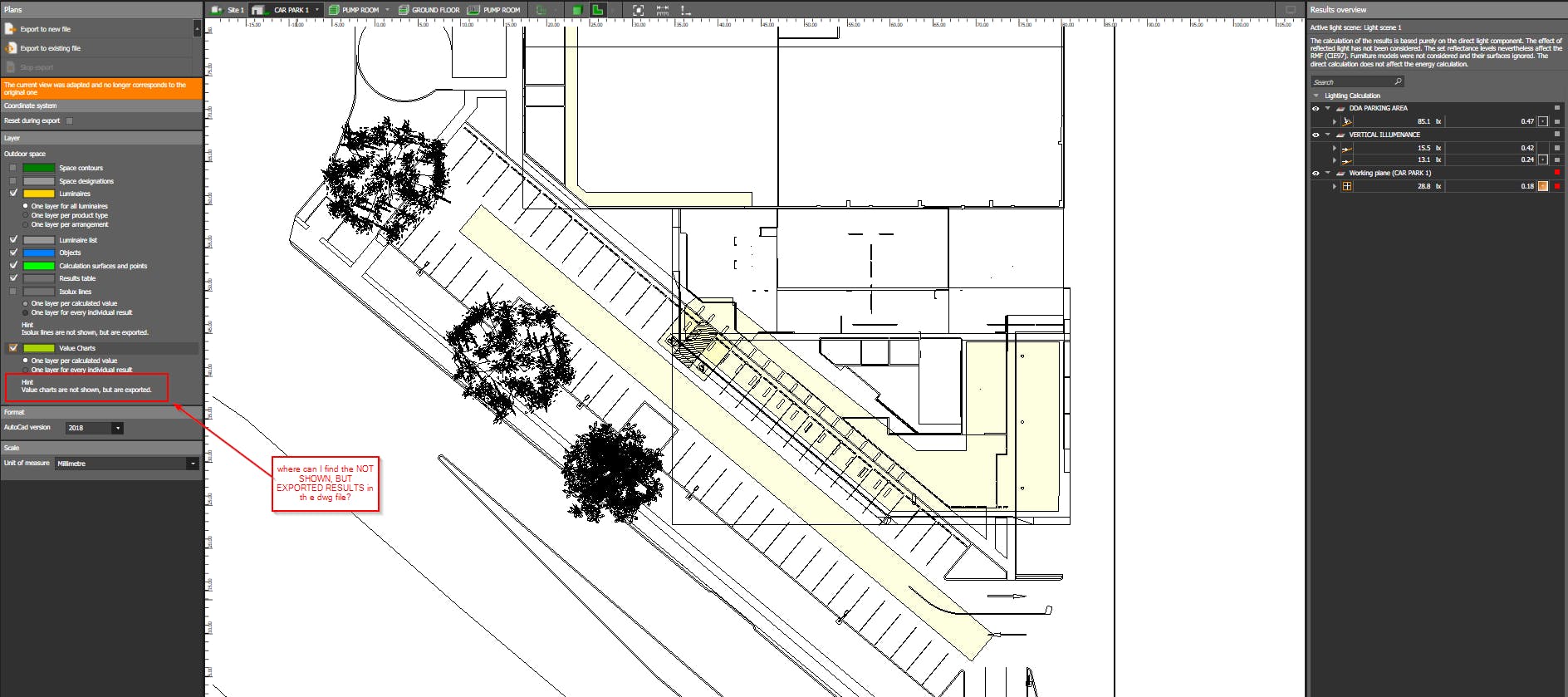Viewport: 1568px width, 697px height.
Task: Click the horizontal measure dimension icon
Action: [x=663, y=10]
